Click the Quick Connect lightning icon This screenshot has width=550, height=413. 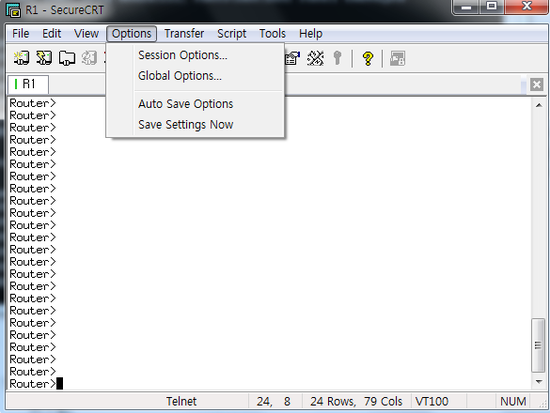point(44,58)
